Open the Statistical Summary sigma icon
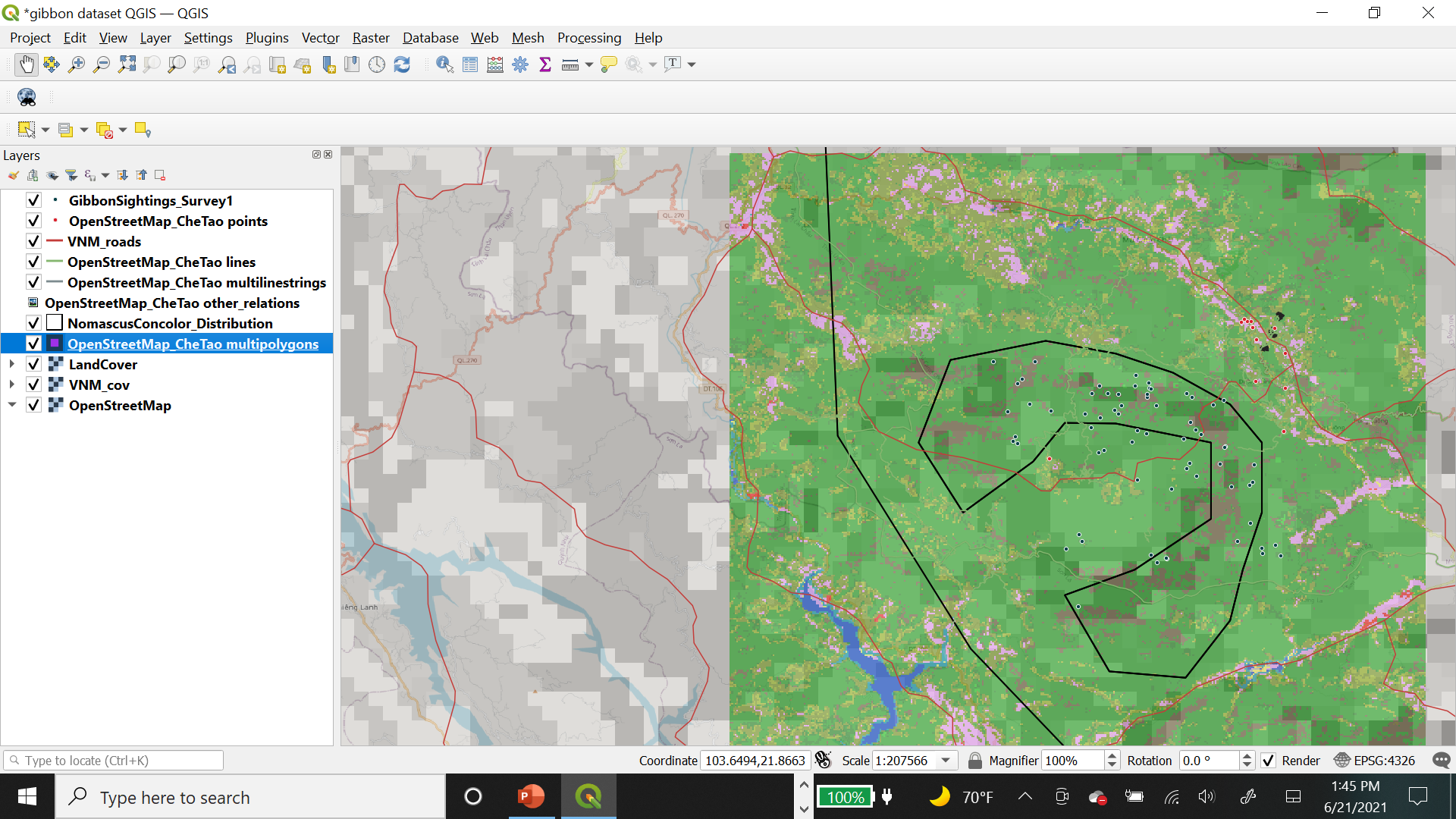This screenshot has height=819, width=1456. coord(545,64)
